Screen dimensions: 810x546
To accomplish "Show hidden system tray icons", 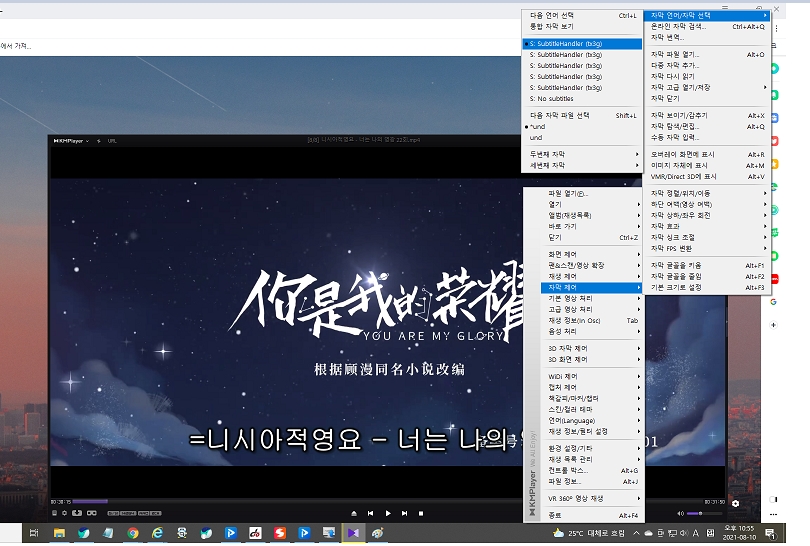I will pyautogui.click(x=636, y=533).
